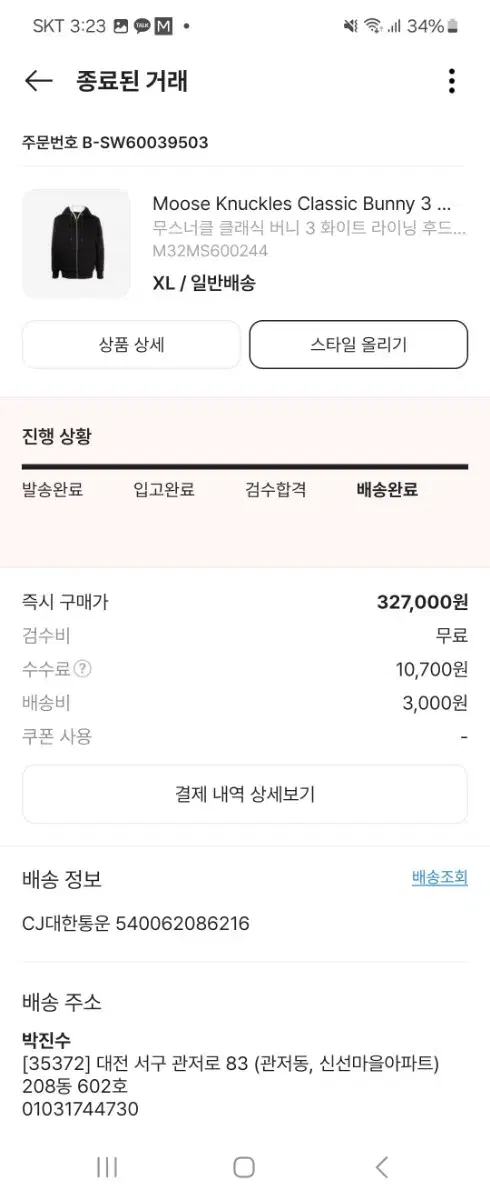Image resolution: width=490 pixels, height=1200 pixels.
Task: Open 결제 내역 상세보기
Action: [245, 795]
